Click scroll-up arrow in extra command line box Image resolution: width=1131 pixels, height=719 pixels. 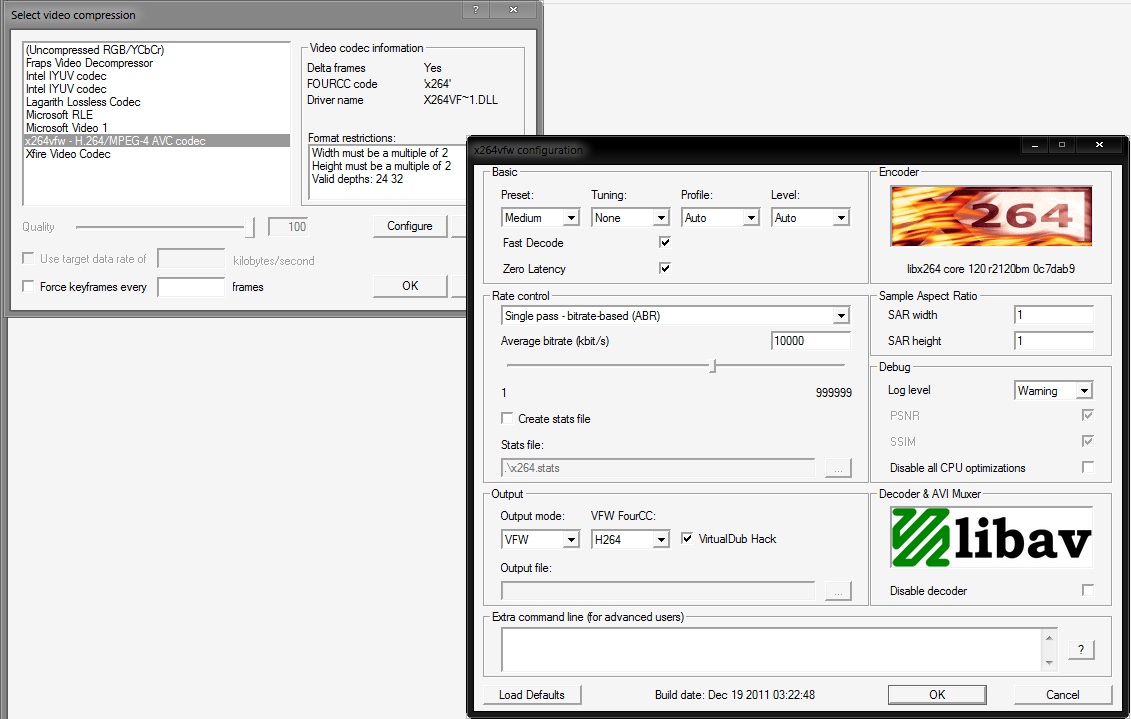[1049, 638]
